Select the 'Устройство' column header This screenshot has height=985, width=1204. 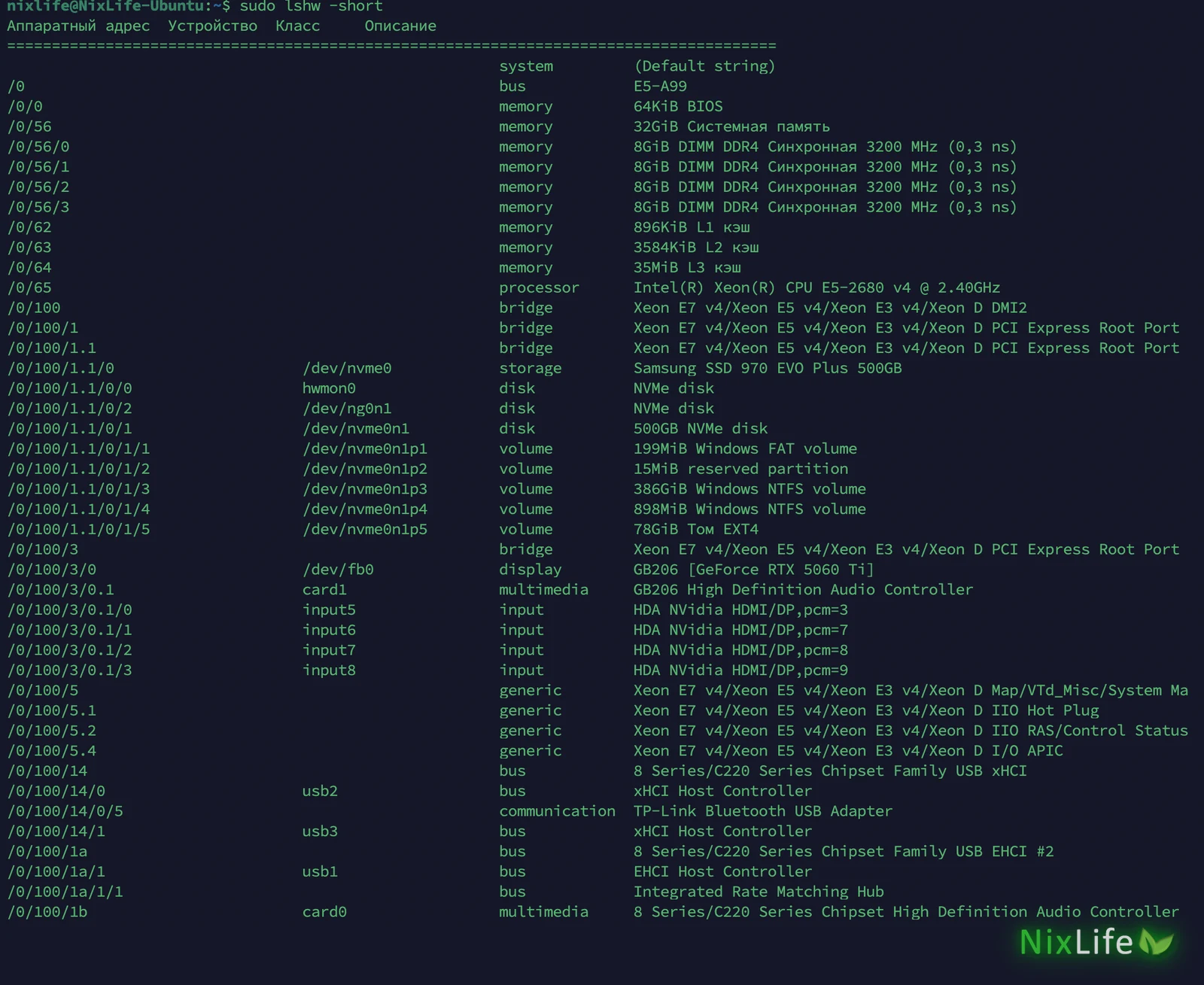pos(212,26)
